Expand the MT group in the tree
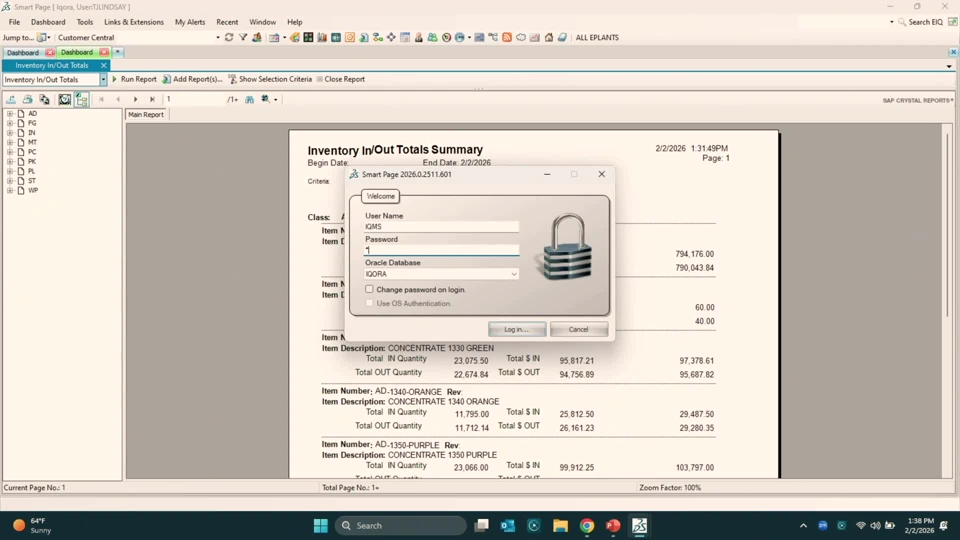 (x=9, y=142)
